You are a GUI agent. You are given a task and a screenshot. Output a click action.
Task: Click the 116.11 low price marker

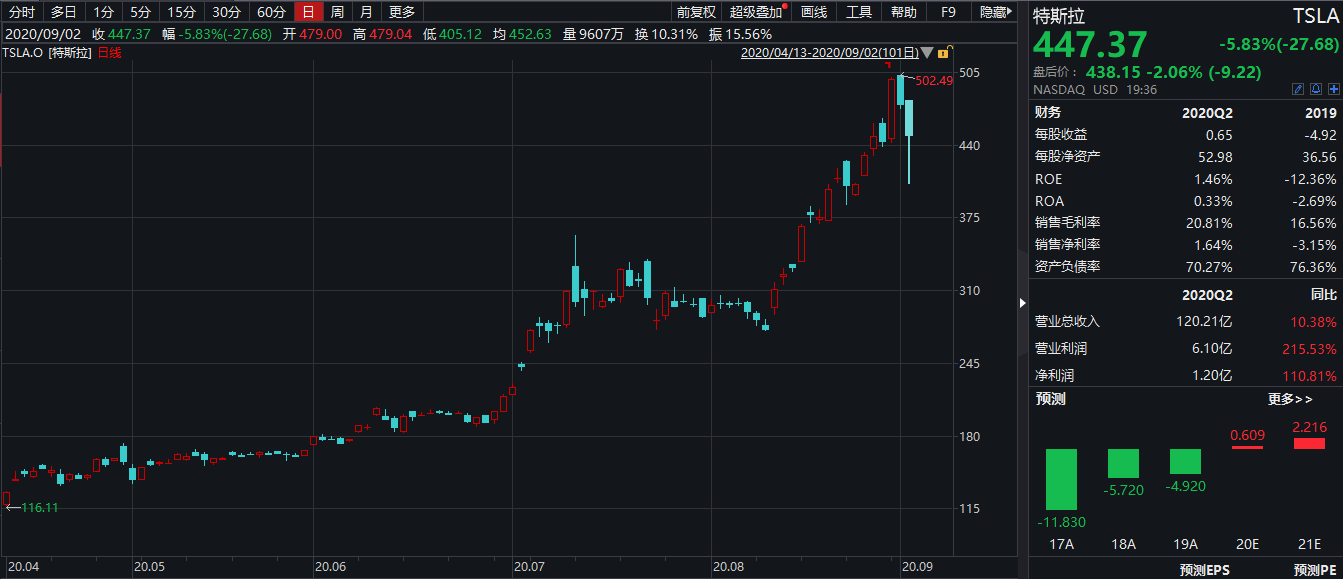(x=40, y=508)
